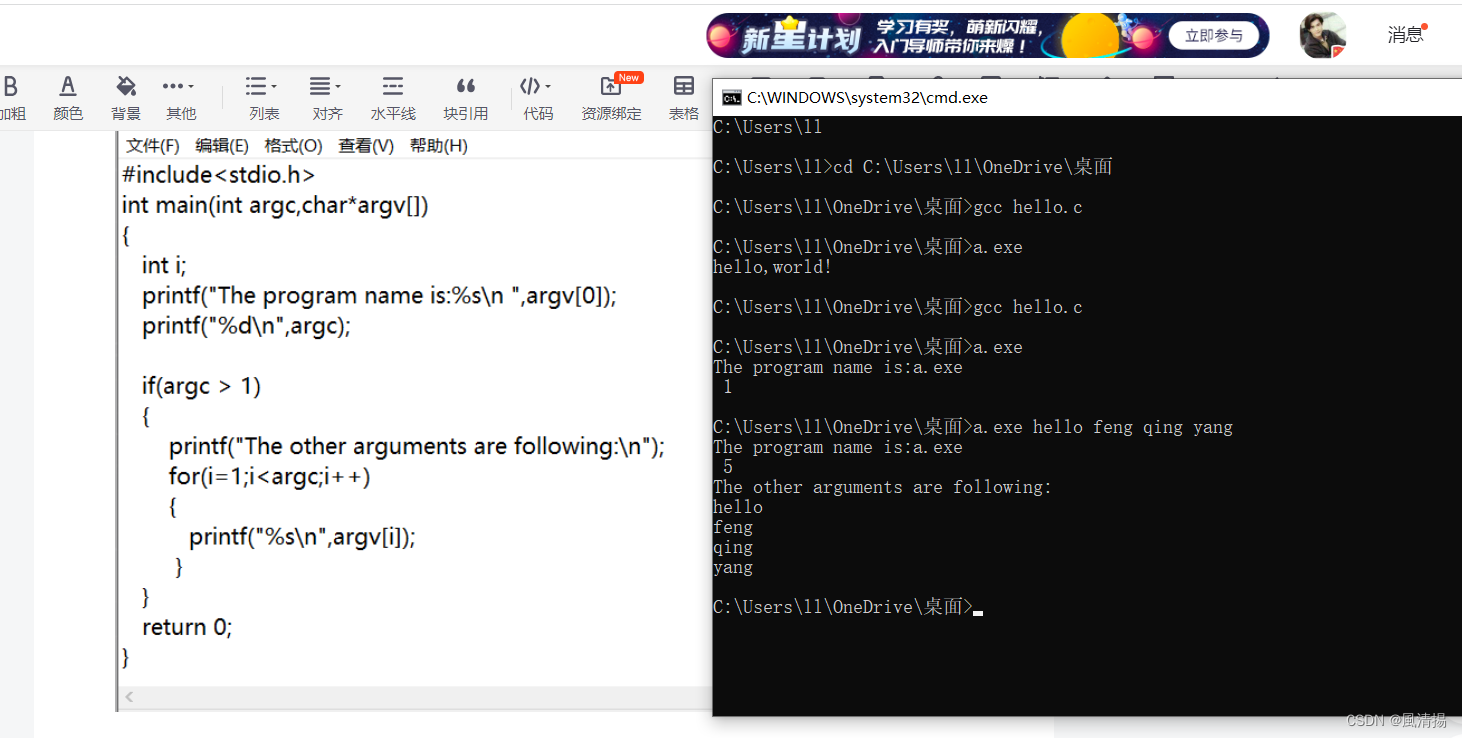Open the 文件(F) menu

[x=153, y=145]
